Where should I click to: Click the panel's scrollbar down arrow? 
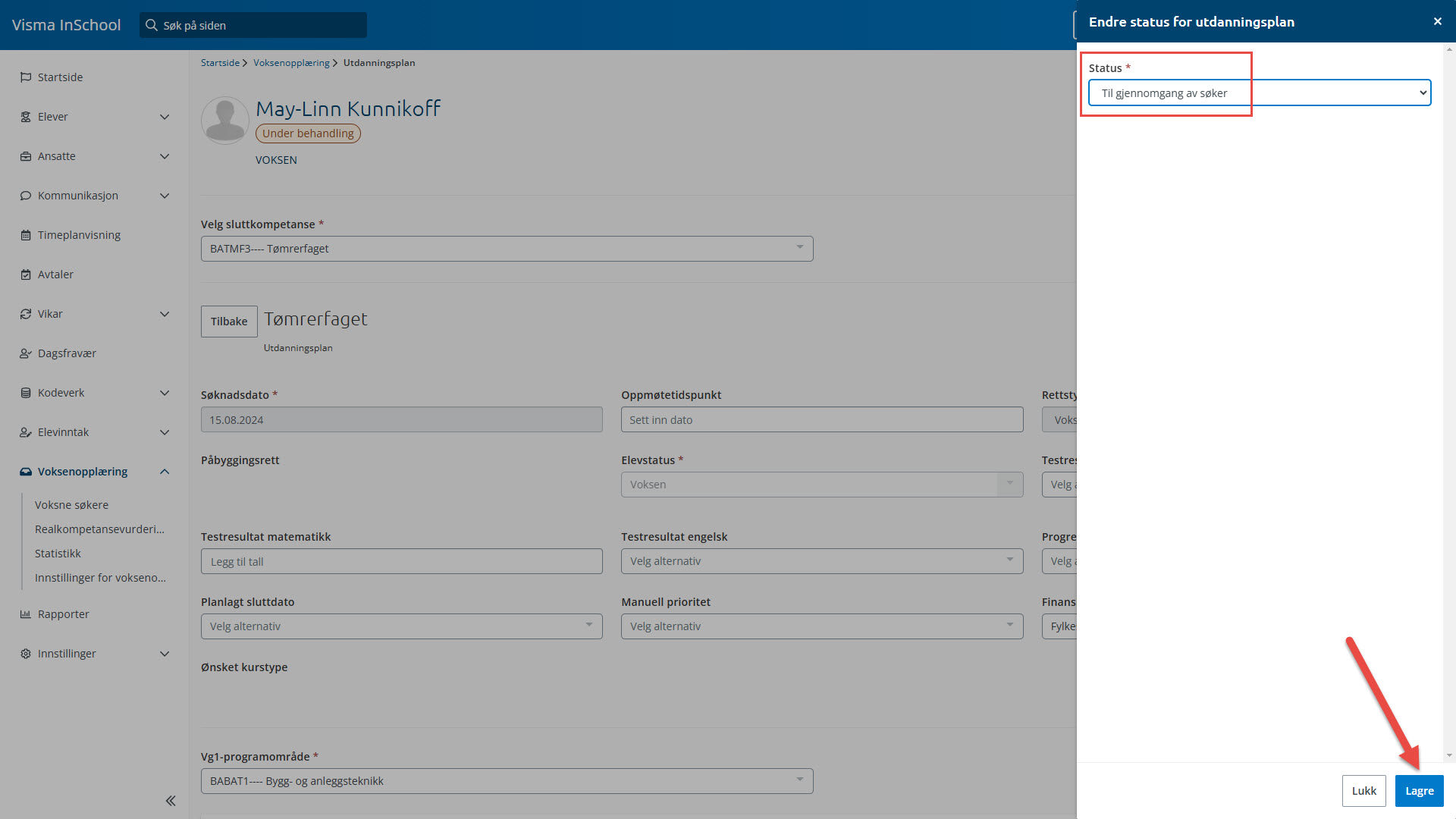(x=1449, y=755)
